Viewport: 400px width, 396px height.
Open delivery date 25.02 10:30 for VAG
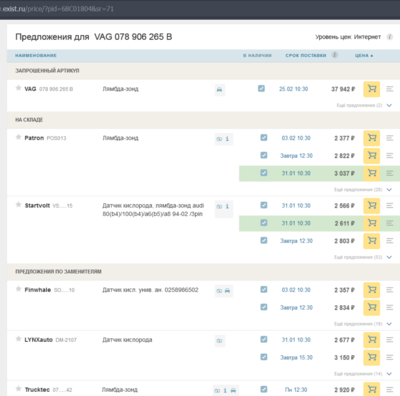[294, 89]
